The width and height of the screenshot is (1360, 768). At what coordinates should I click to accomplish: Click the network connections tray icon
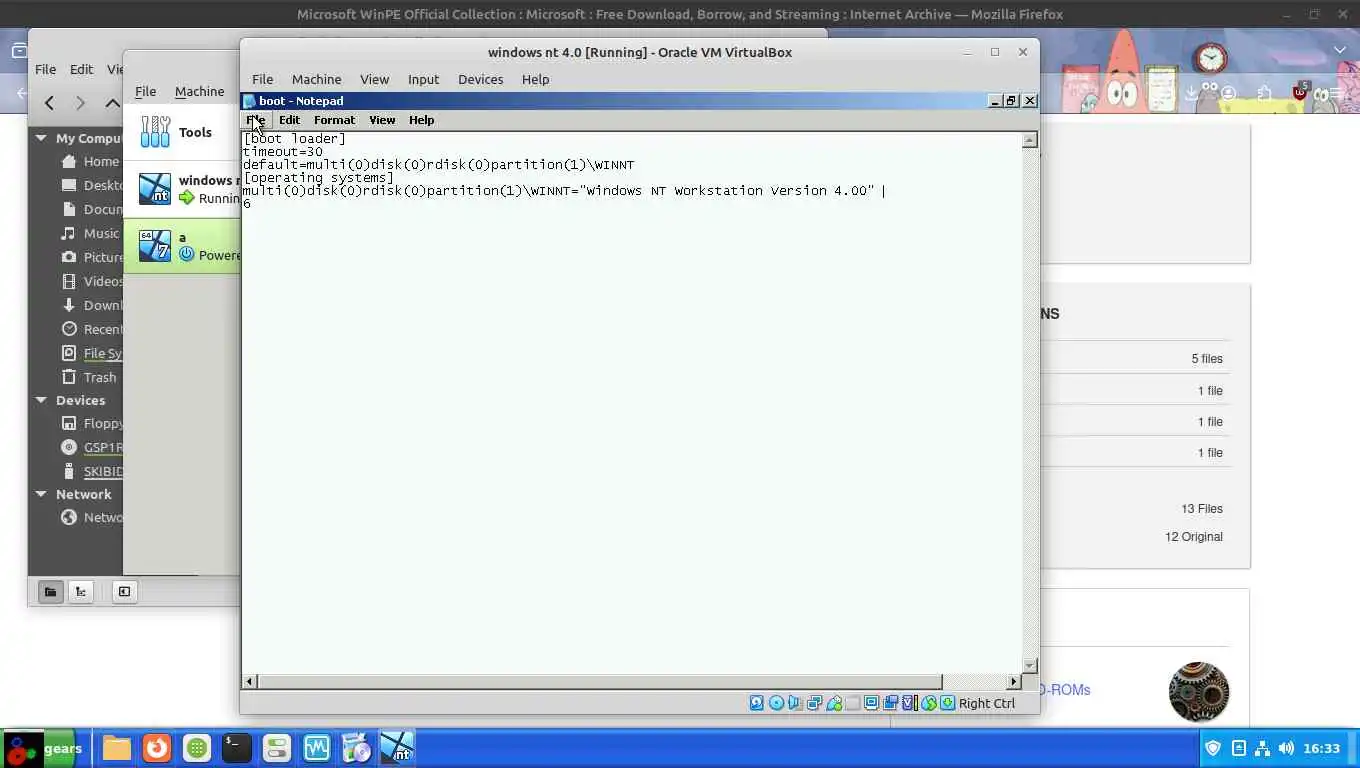(1262, 748)
